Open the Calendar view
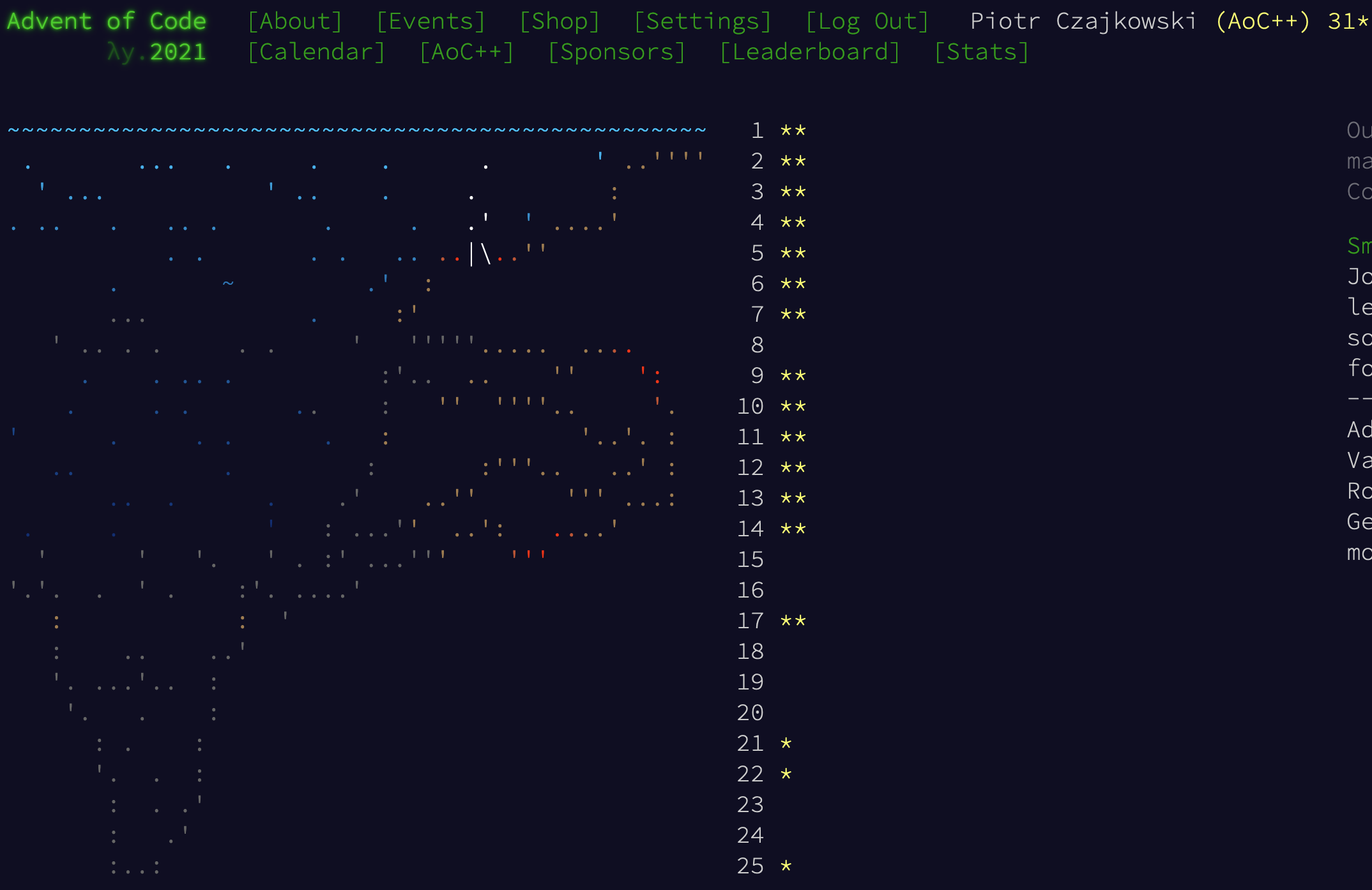1372x890 pixels. click(305, 52)
